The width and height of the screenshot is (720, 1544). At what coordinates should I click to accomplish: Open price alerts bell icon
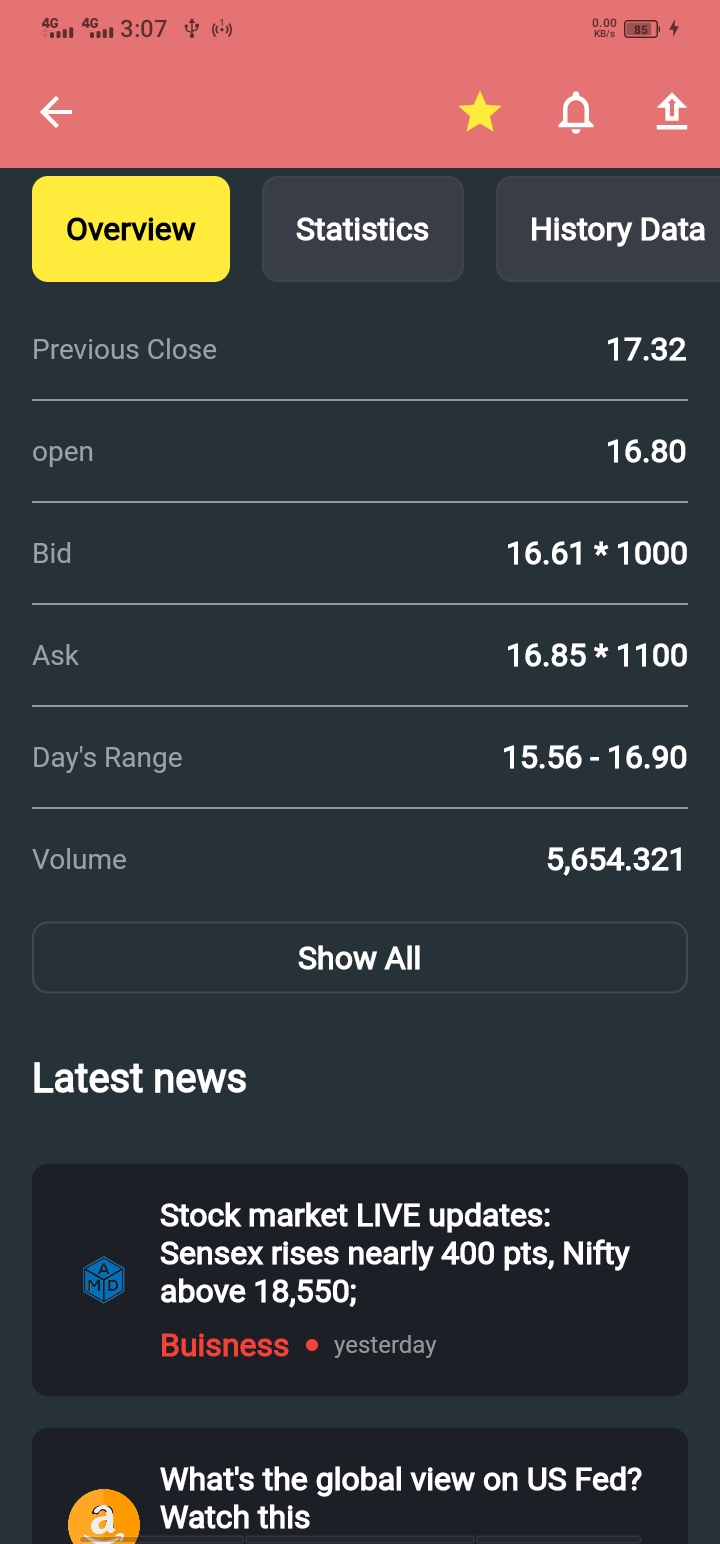pyautogui.click(x=575, y=113)
